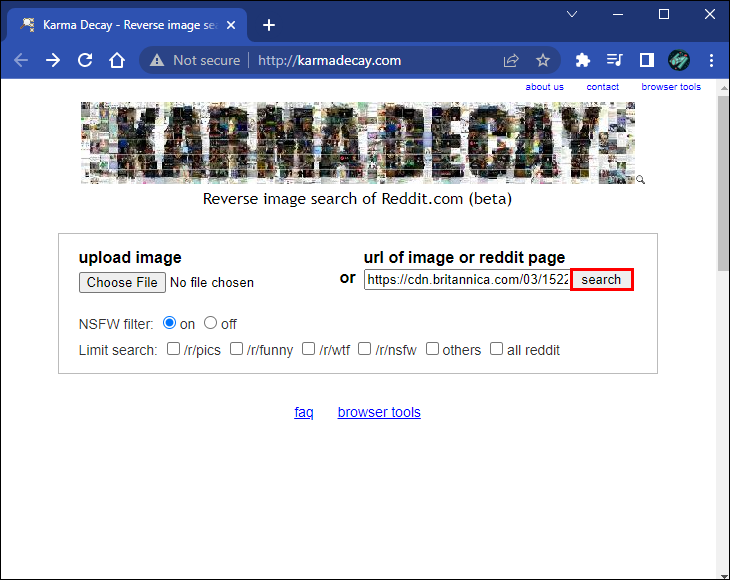Open a new tab with plus button
The width and height of the screenshot is (730, 580).
click(x=269, y=25)
